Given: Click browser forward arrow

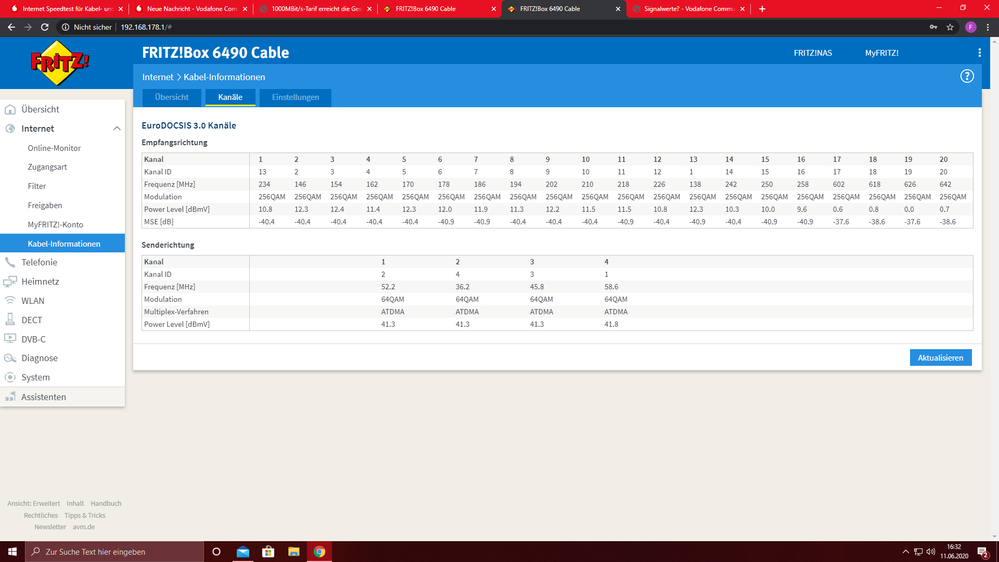Looking at the screenshot, I should click(x=27, y=27).
